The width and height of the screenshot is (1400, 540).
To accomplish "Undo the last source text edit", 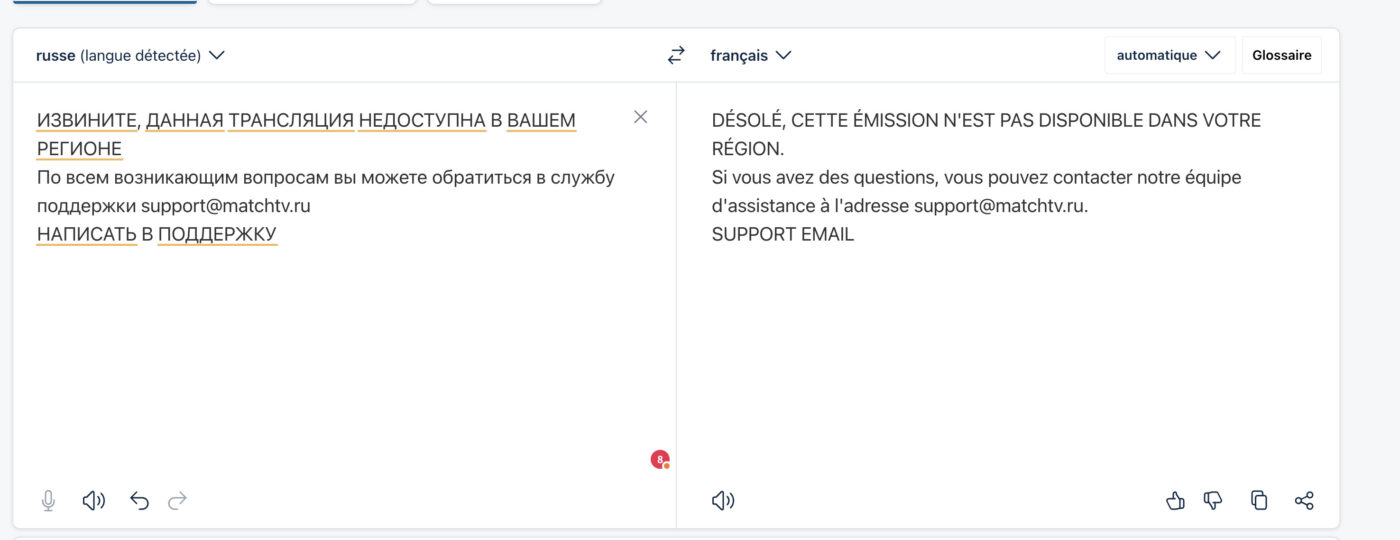I will click(x=139, y=501).
